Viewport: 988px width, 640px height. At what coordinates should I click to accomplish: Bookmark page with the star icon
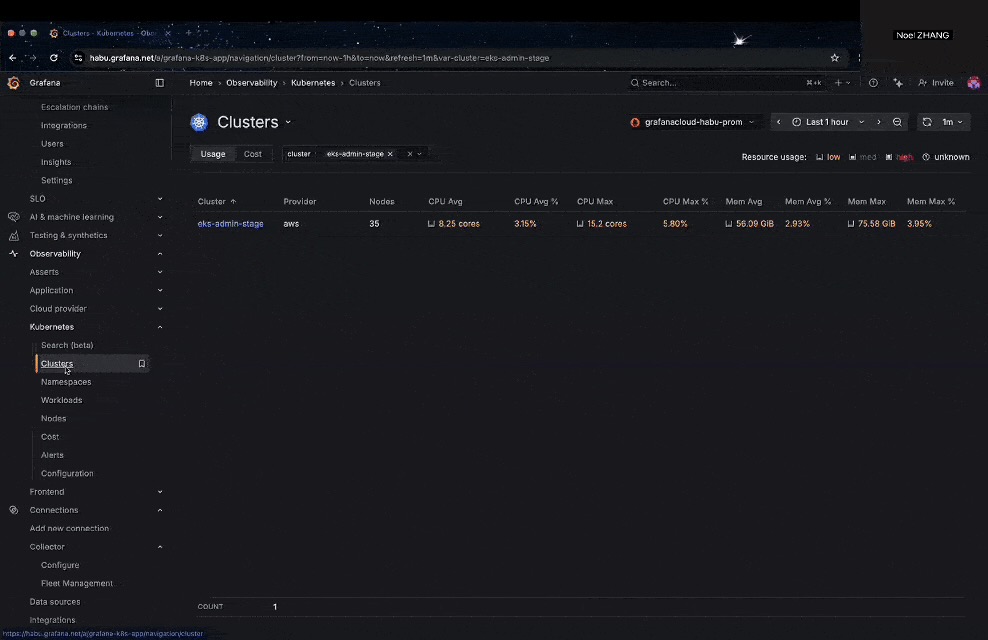[x=835, y=57]
